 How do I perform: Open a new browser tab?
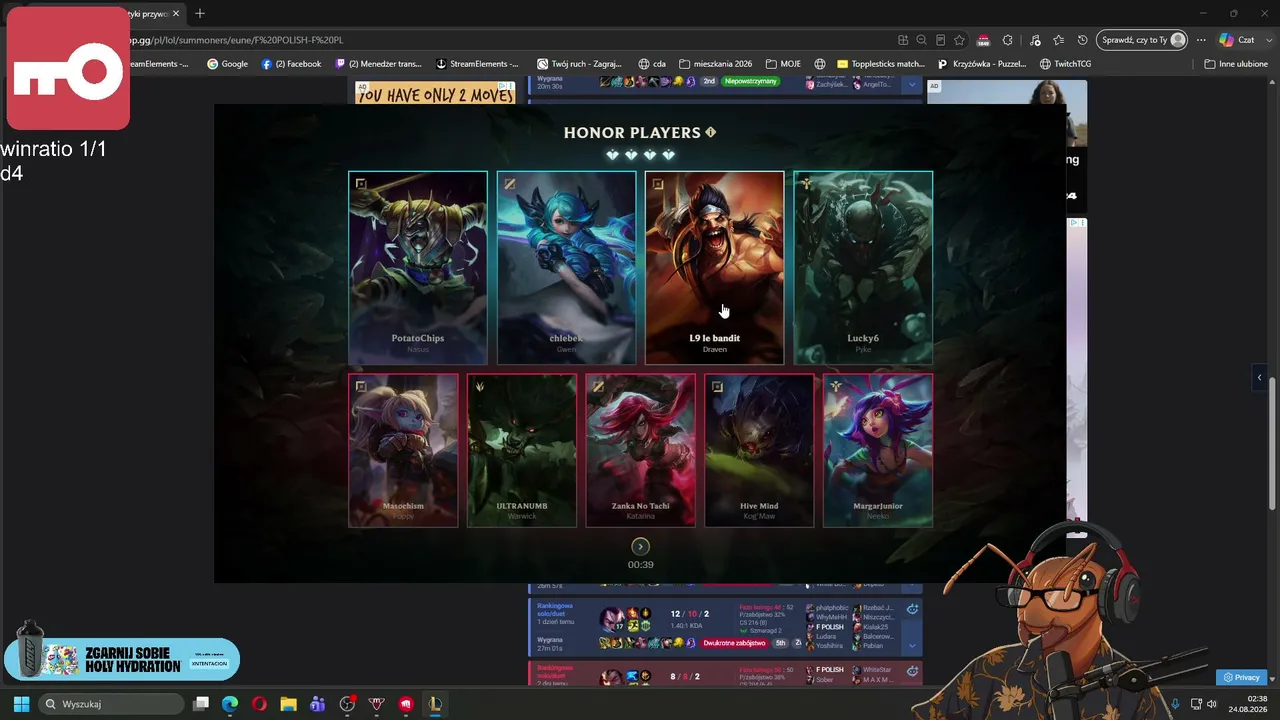pyautogui.click(x=200, y=13)
